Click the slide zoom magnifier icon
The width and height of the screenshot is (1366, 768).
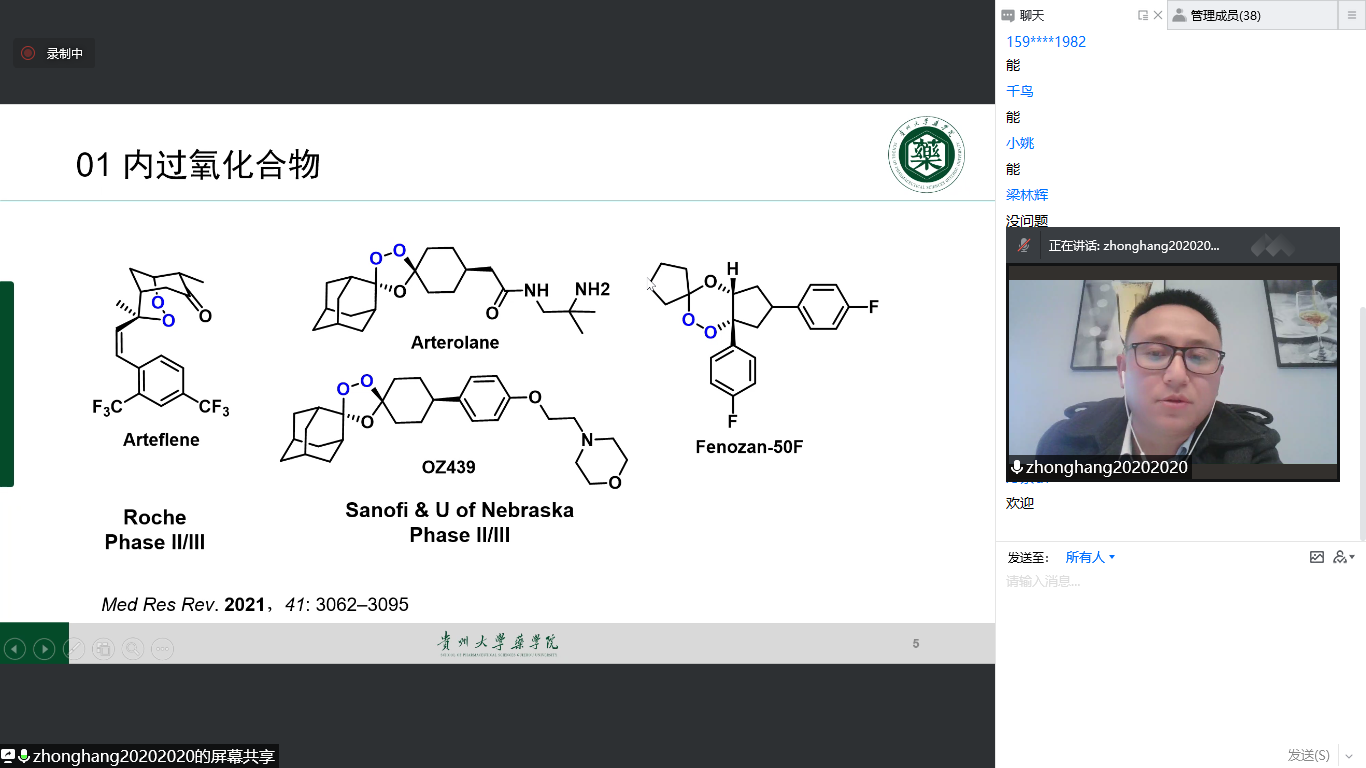click(132, 649)
